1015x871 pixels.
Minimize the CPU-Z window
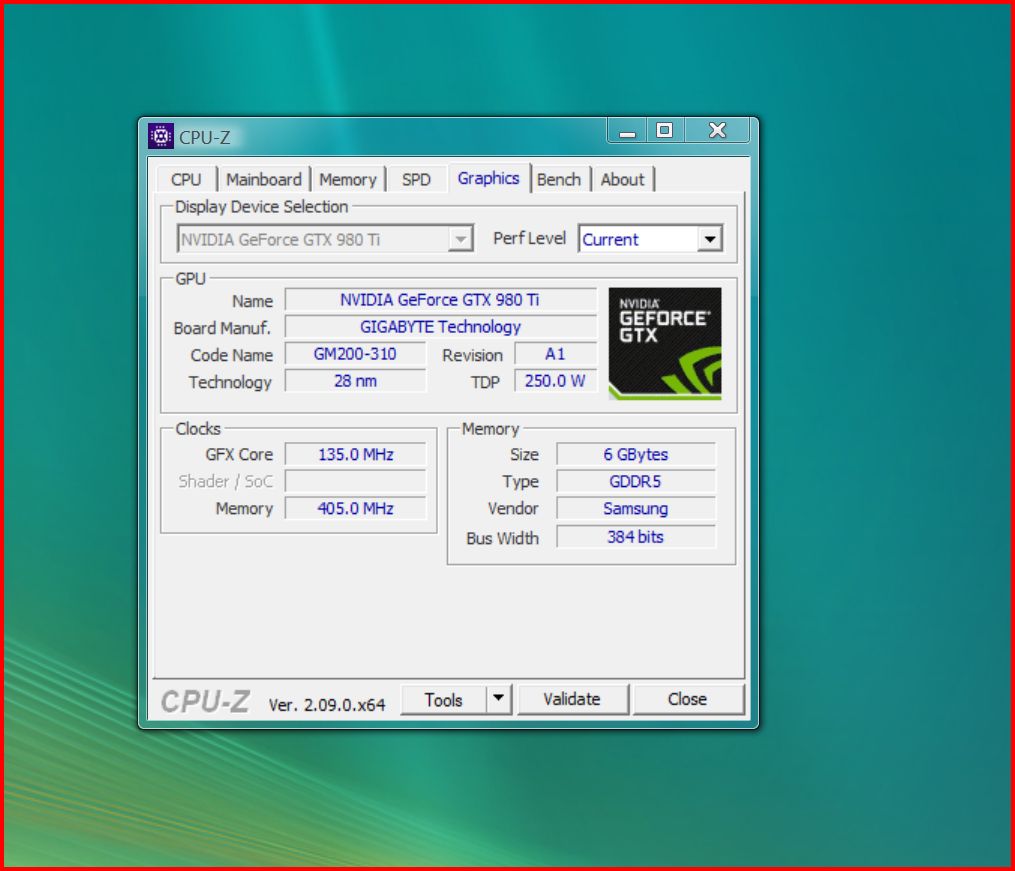click(x=627, y=131)
